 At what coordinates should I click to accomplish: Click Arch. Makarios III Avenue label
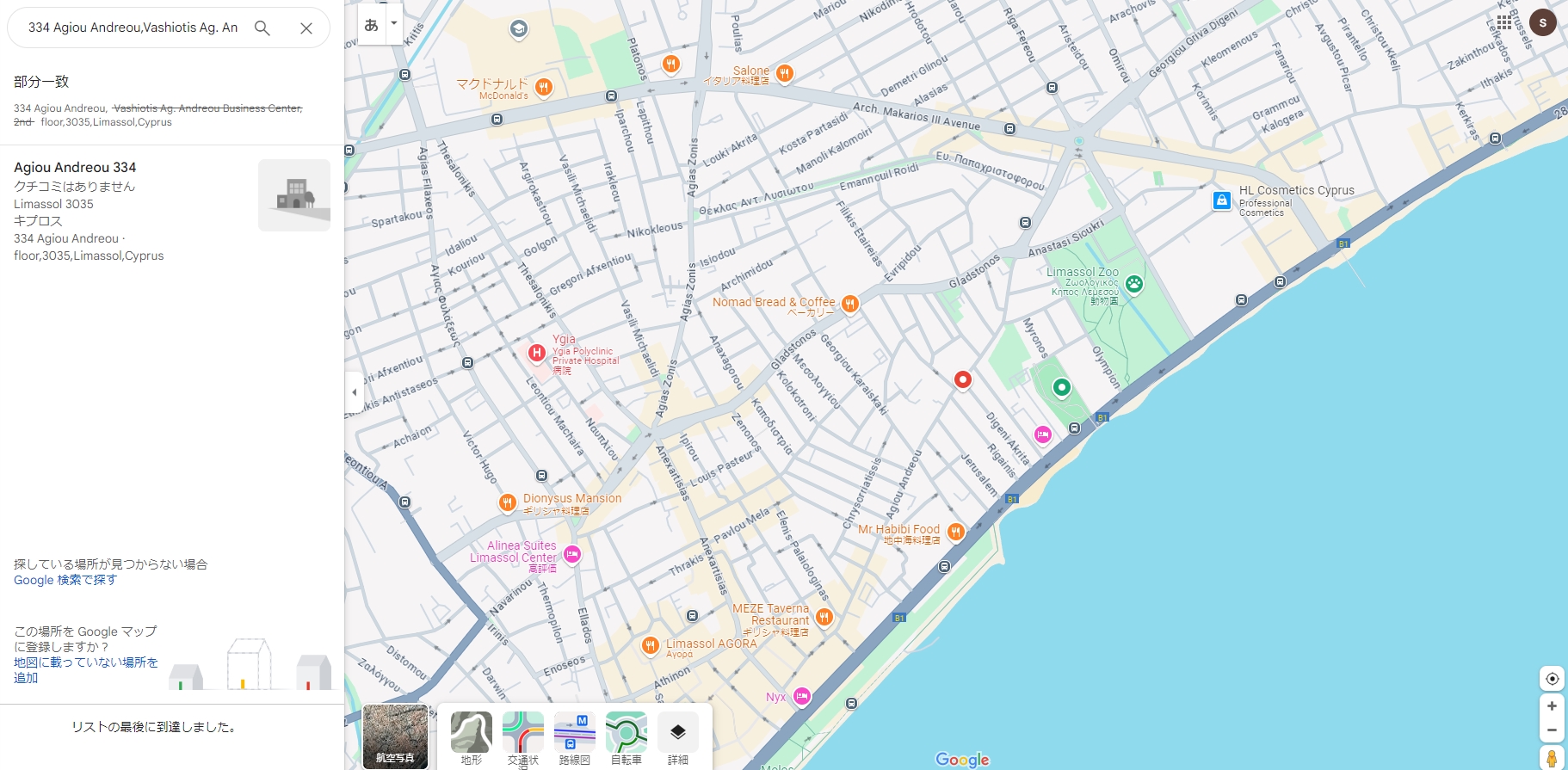pos(917,115)
